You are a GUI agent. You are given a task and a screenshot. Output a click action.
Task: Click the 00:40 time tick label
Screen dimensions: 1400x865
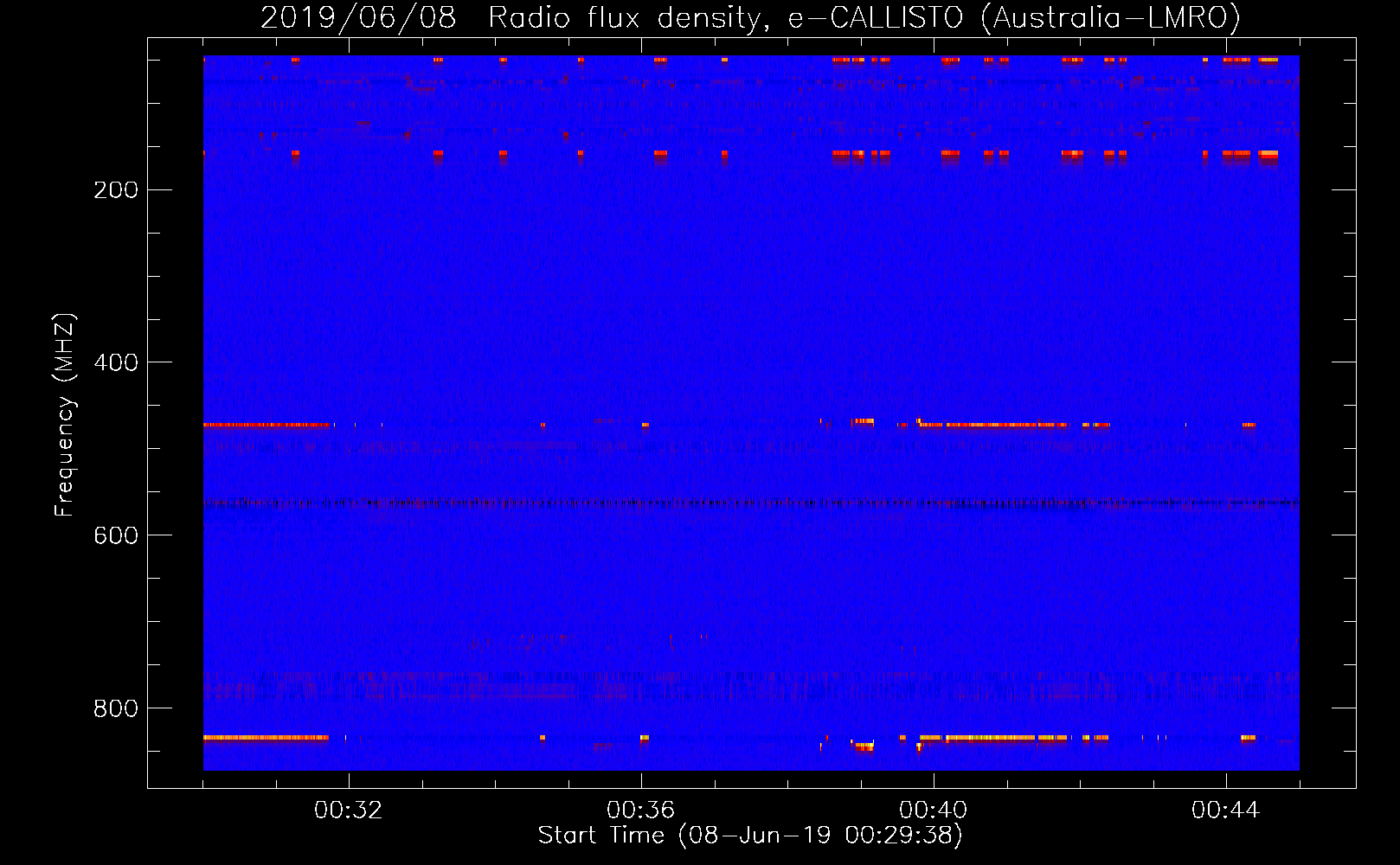click(934, 811)
